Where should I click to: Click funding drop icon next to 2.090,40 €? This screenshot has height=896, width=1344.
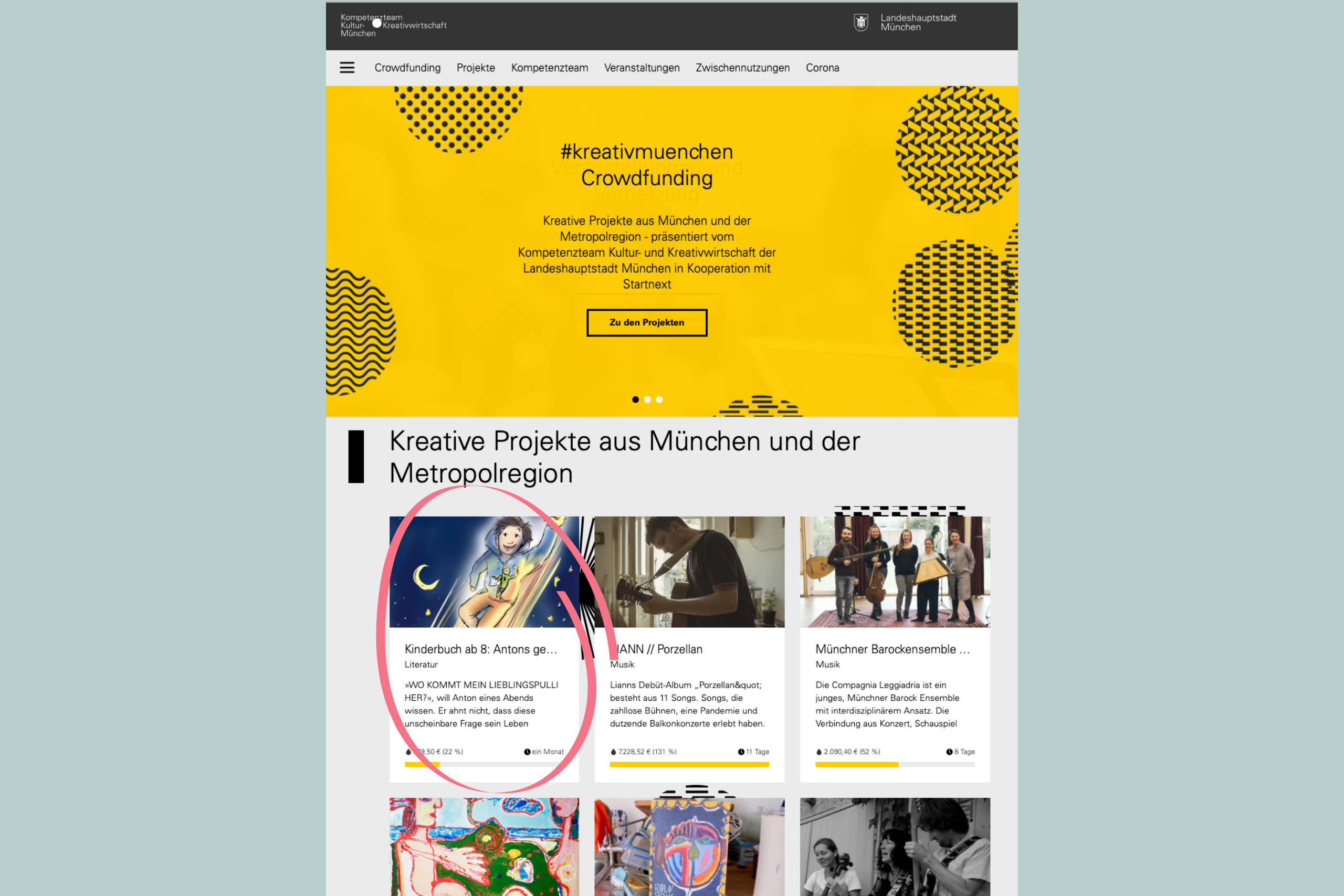pos(819,752)
